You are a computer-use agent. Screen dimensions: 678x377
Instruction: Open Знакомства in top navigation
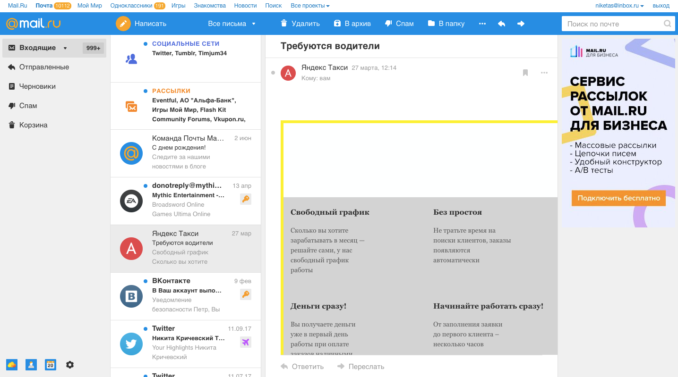click(x=210, y=6)
